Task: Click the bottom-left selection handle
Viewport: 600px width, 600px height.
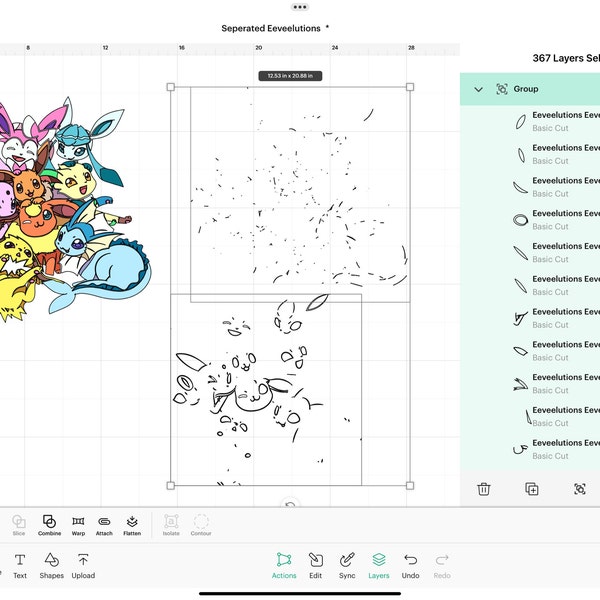Action: point(171,486)
